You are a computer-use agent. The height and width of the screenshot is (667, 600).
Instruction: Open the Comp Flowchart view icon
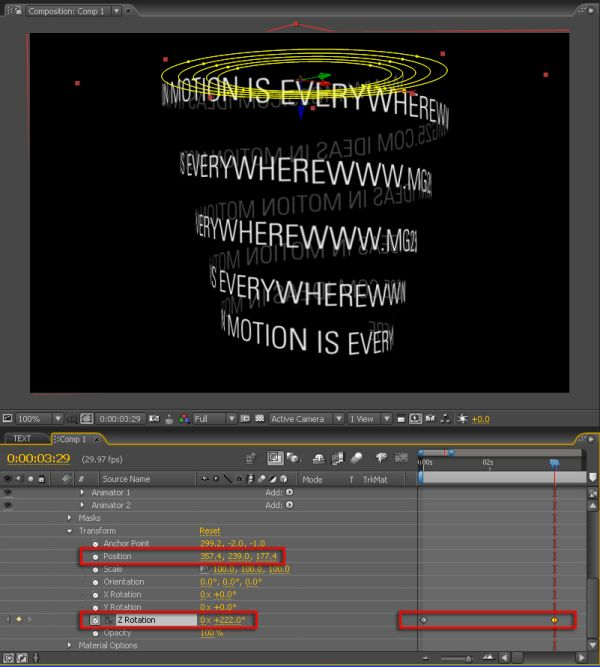(446, 419)
